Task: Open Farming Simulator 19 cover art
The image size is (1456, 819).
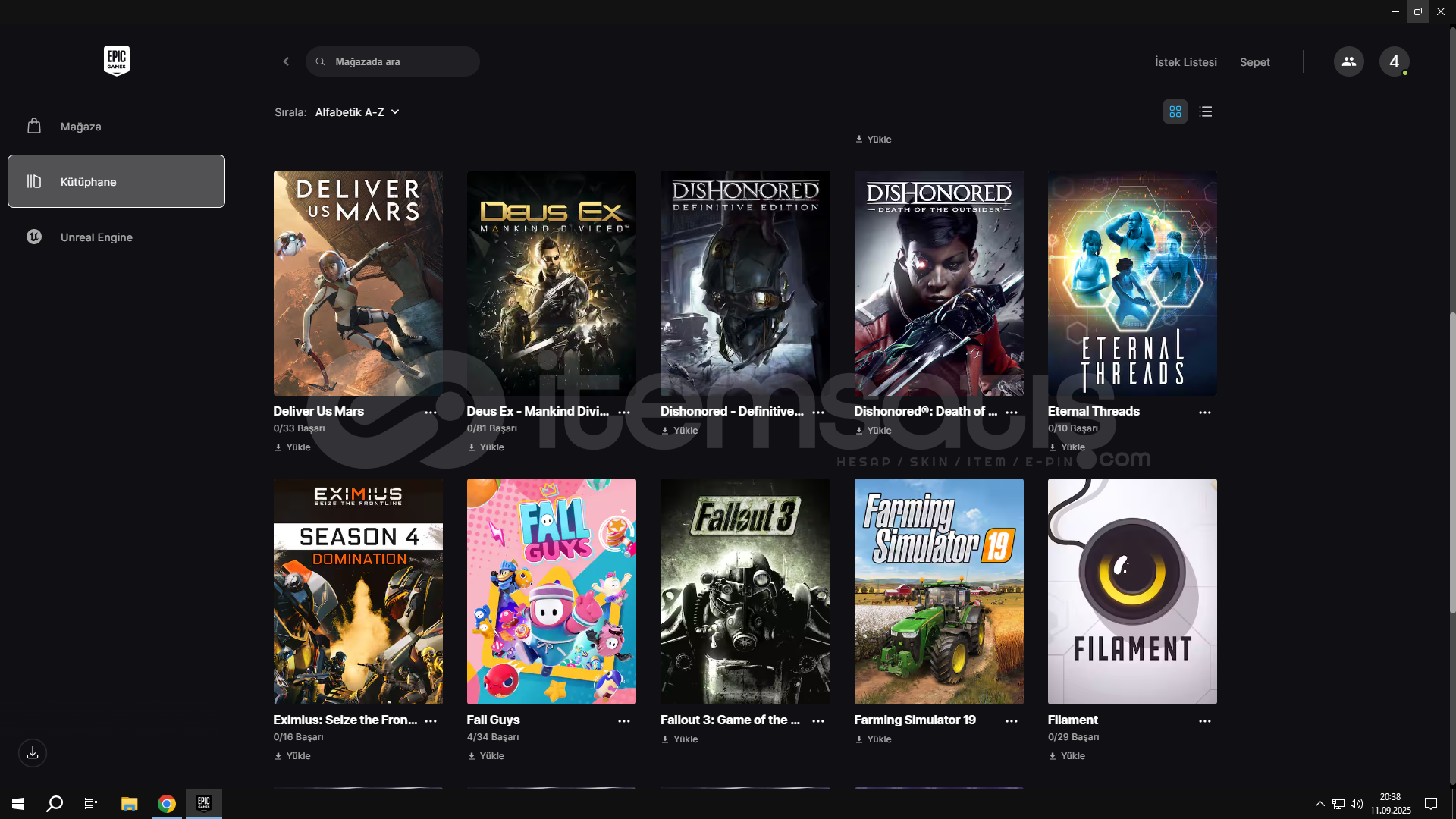Action: pyautogui.click(x=939, y=591)
